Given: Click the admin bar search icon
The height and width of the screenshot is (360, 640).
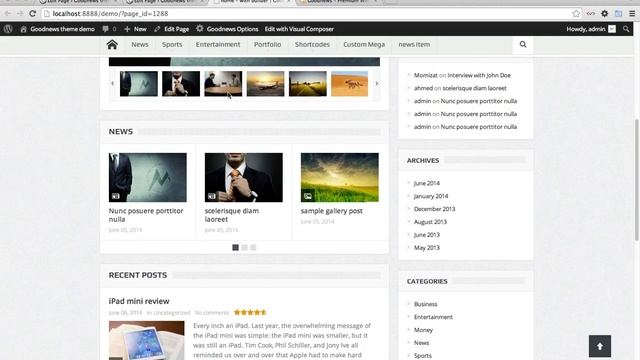Looking at the screenshot, I should [626, 29].
